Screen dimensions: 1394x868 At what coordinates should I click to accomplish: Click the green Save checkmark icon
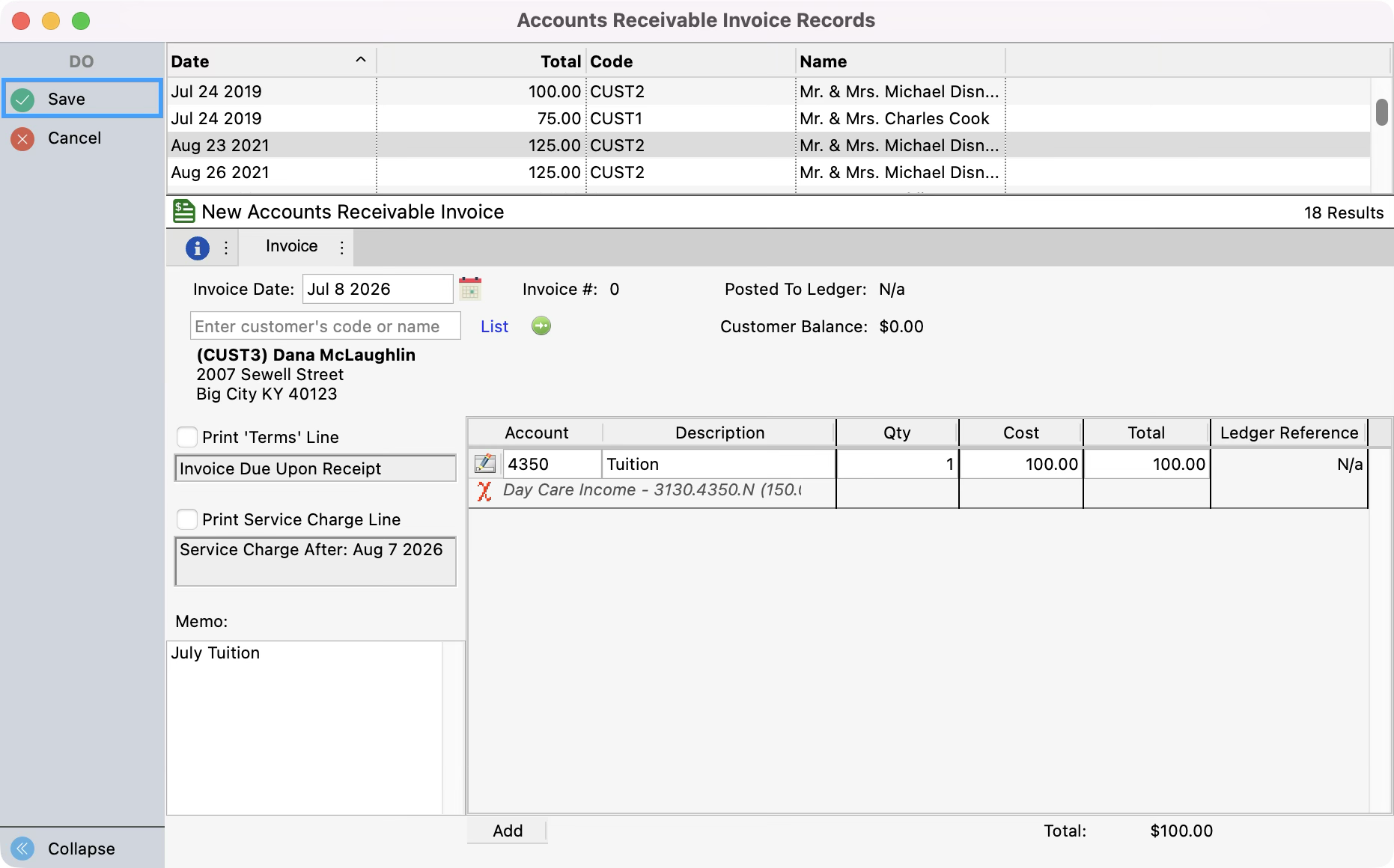pos(23,100)
